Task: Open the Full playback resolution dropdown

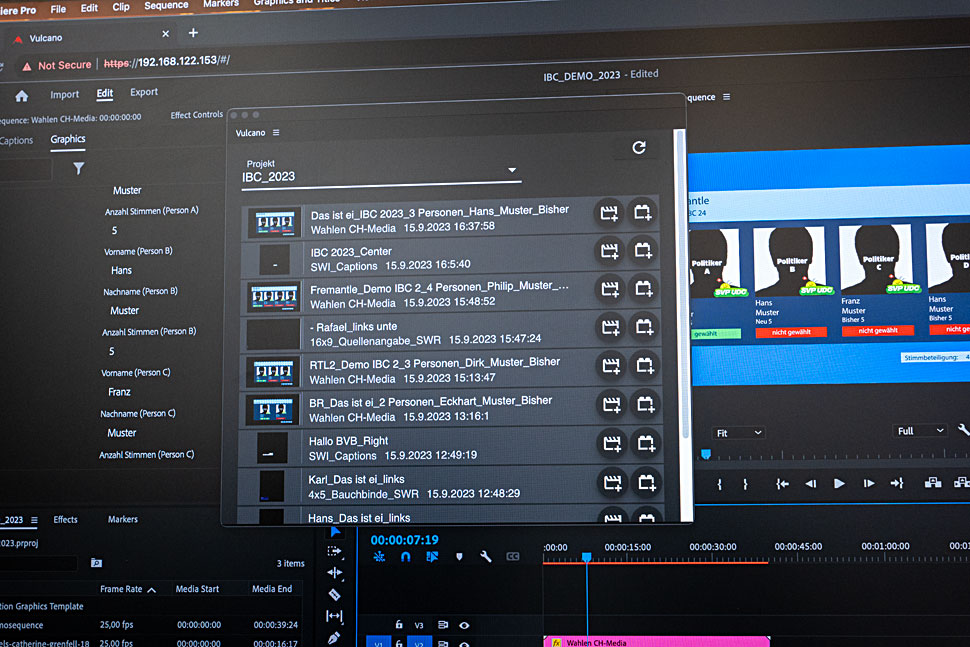Action: pos(921,431)
